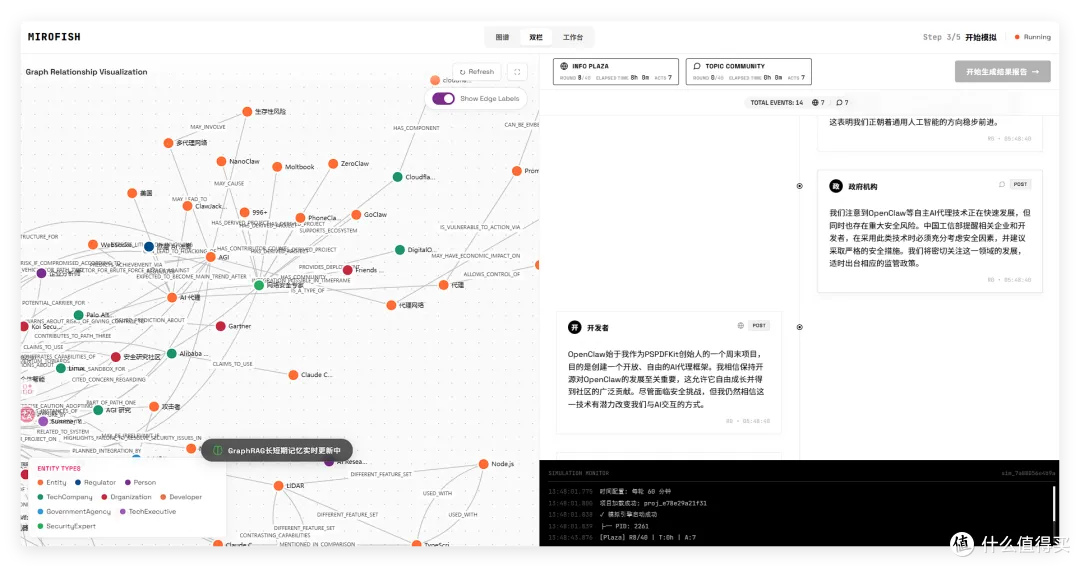Click the chat bubble event count 7

(x=842, y=103)
